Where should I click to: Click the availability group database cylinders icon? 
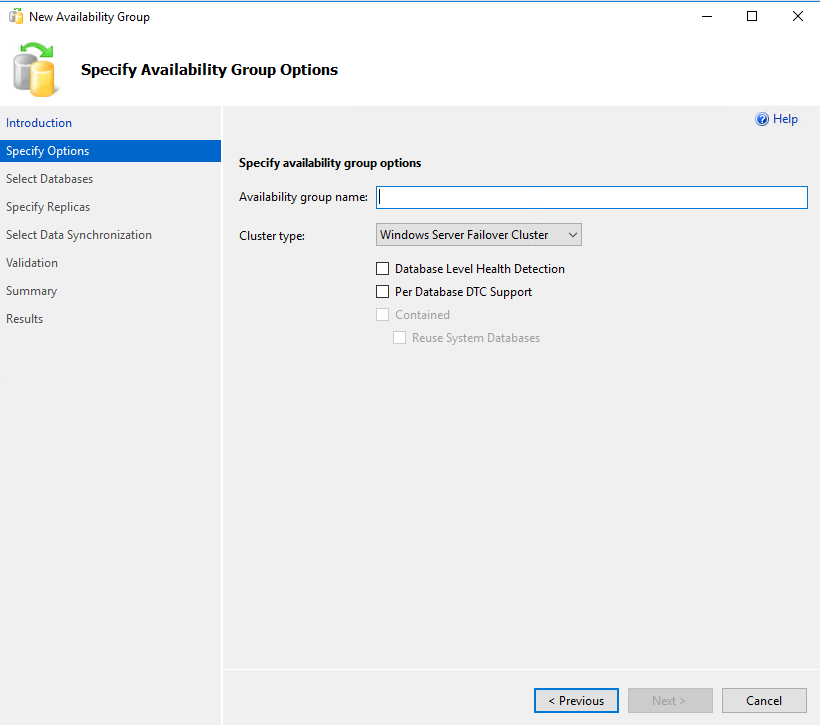(x=34, y=70)
